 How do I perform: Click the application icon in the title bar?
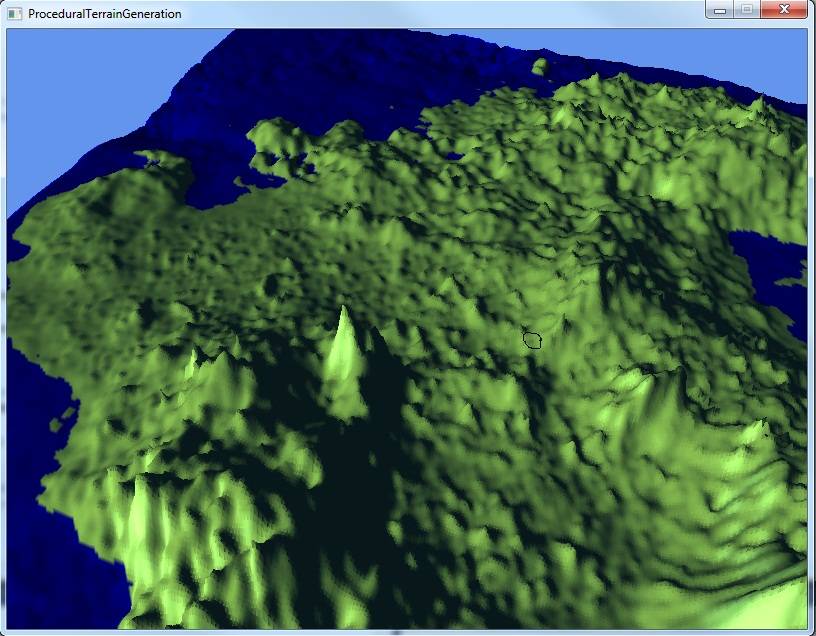tap(15, 14)
